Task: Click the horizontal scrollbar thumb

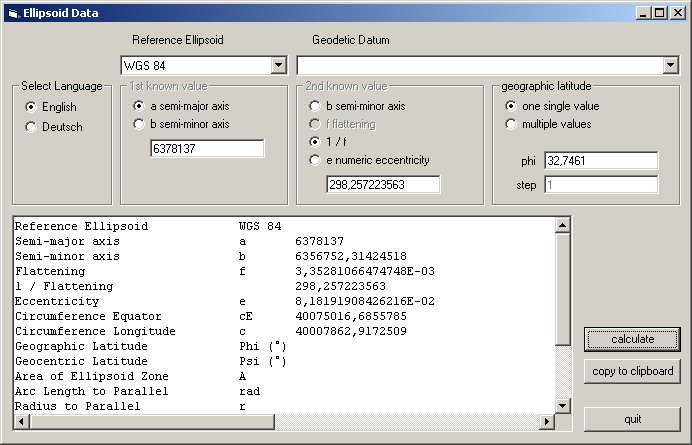Action: click(x=152, y=422)
